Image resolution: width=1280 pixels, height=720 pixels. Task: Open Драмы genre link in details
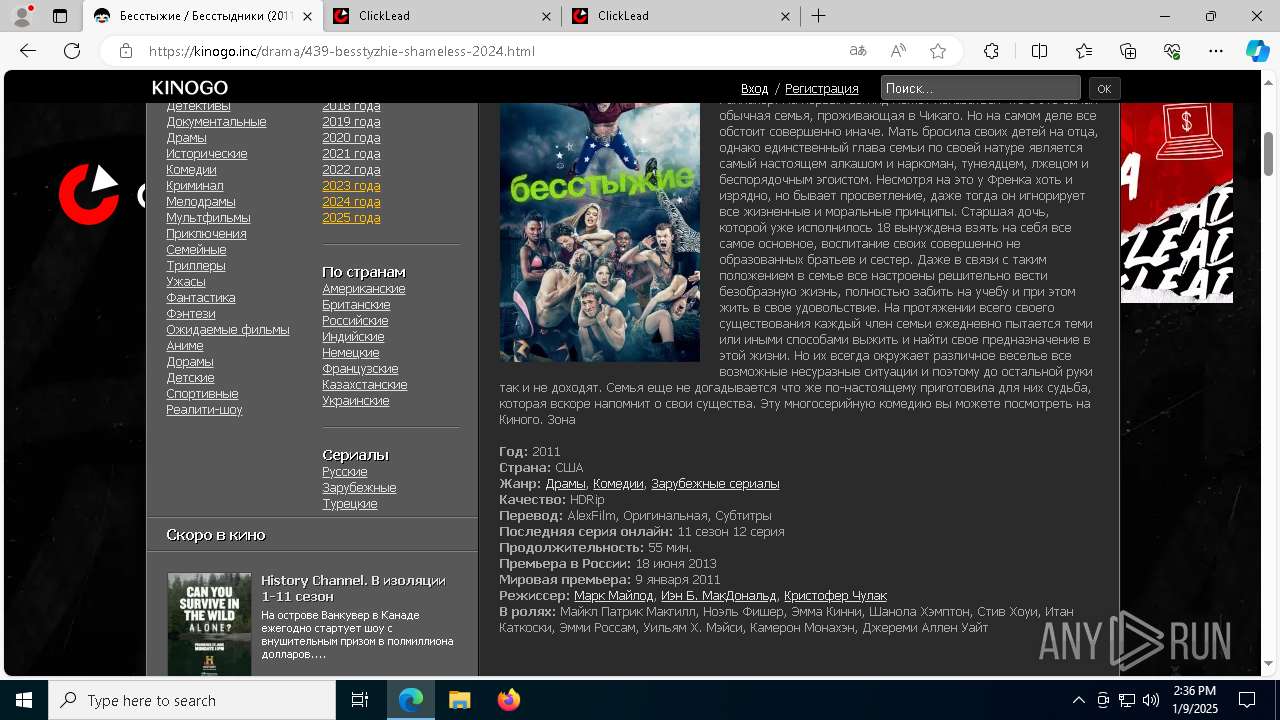566,484
